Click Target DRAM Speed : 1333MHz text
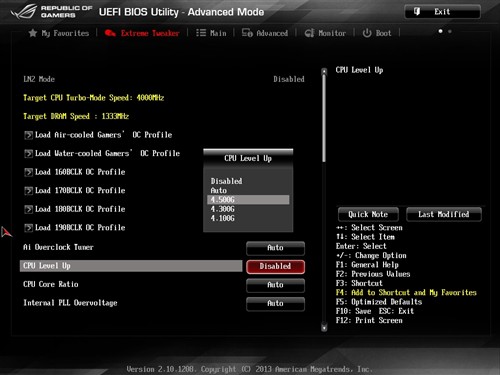 click(x=76, y=116)
